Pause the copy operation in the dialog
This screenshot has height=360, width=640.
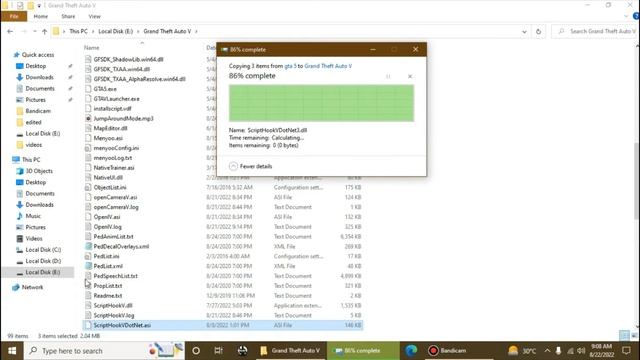point(388,76)
